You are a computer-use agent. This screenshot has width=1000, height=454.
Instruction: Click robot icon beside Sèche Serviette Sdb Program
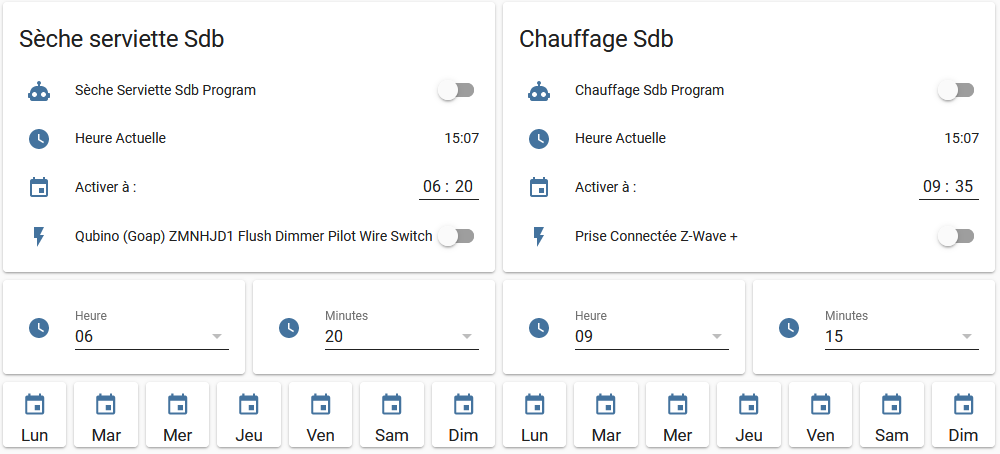tap(39, 91)
